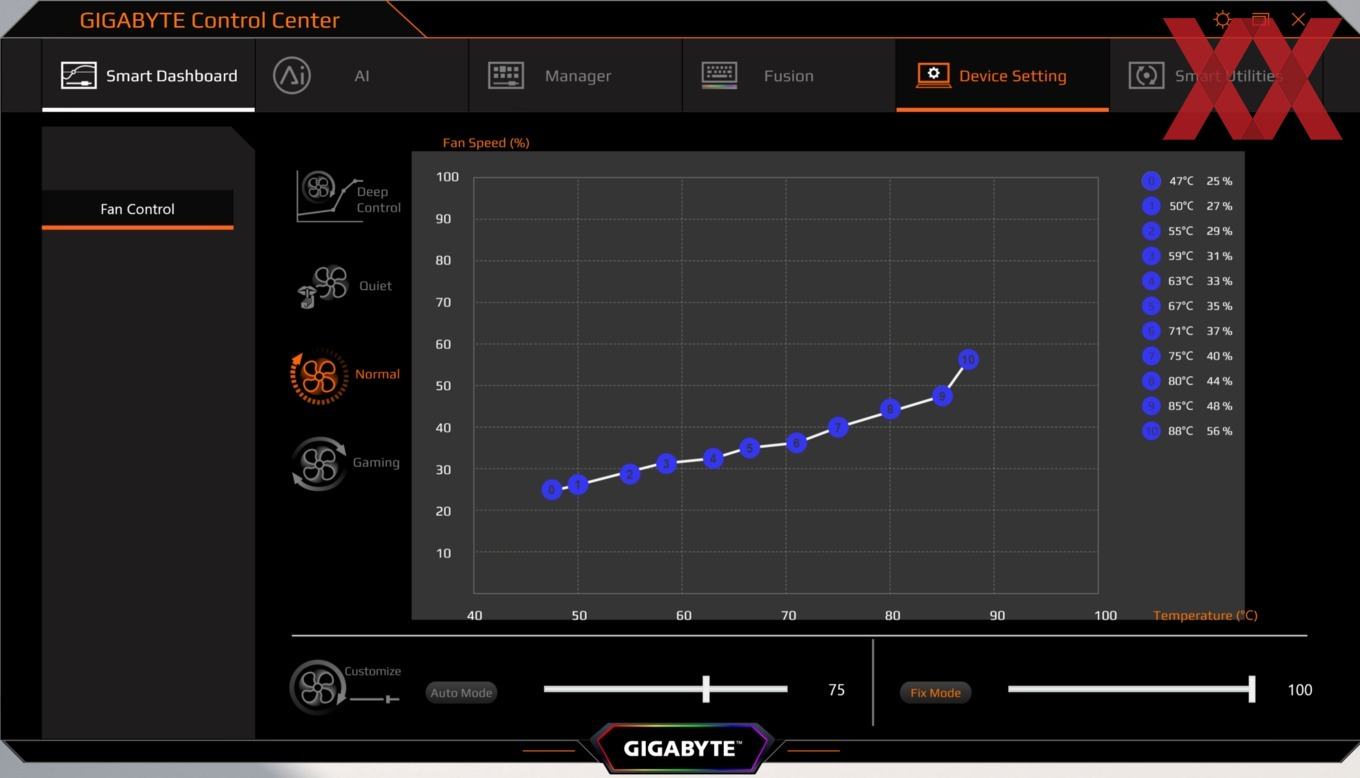Click legend row 85°C 48 %

1187,406
